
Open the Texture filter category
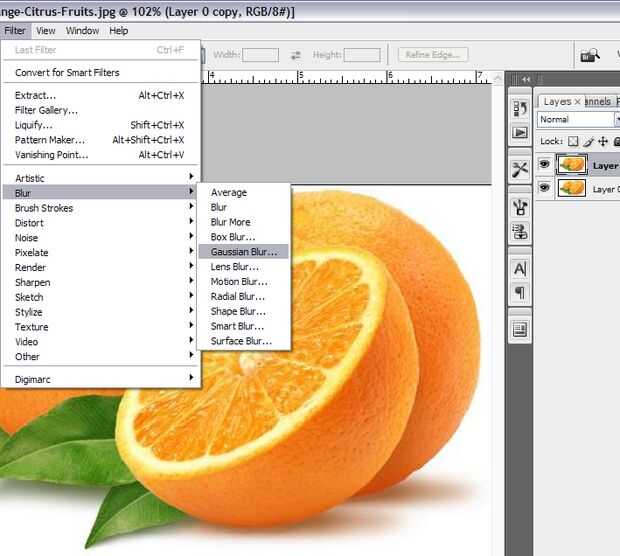[101, 327]
